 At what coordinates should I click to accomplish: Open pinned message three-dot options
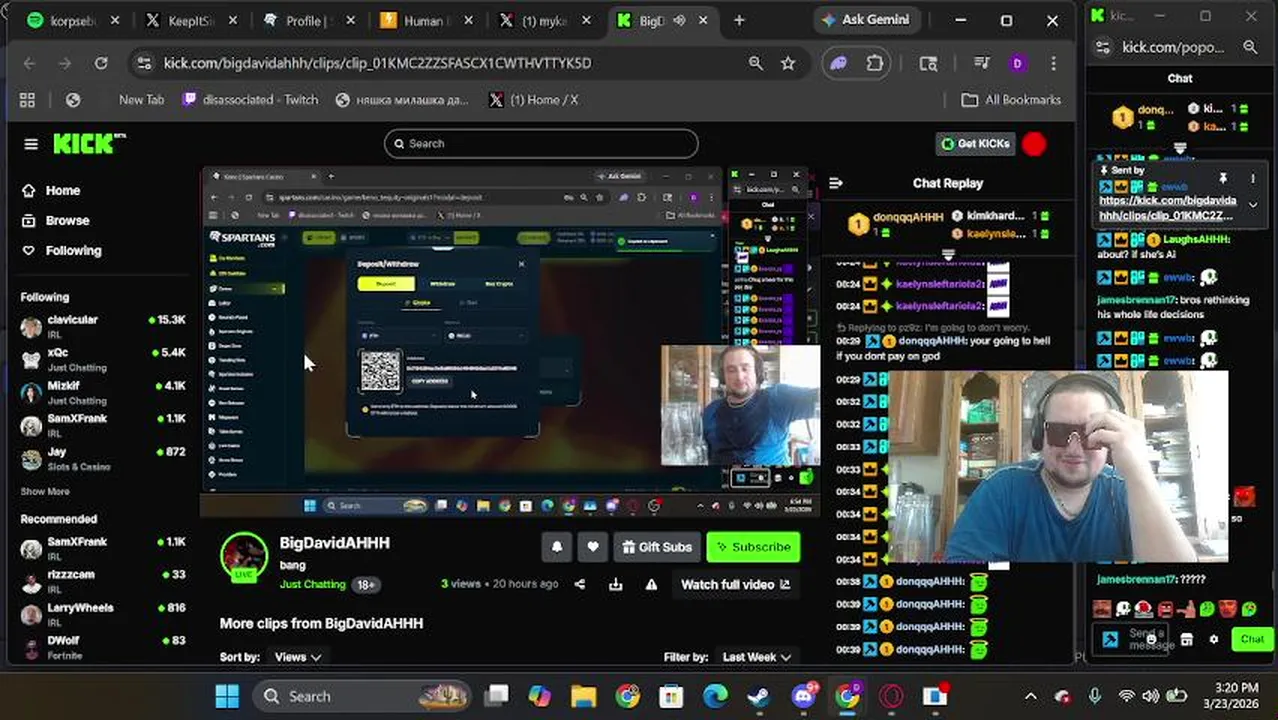(1252, 178)
